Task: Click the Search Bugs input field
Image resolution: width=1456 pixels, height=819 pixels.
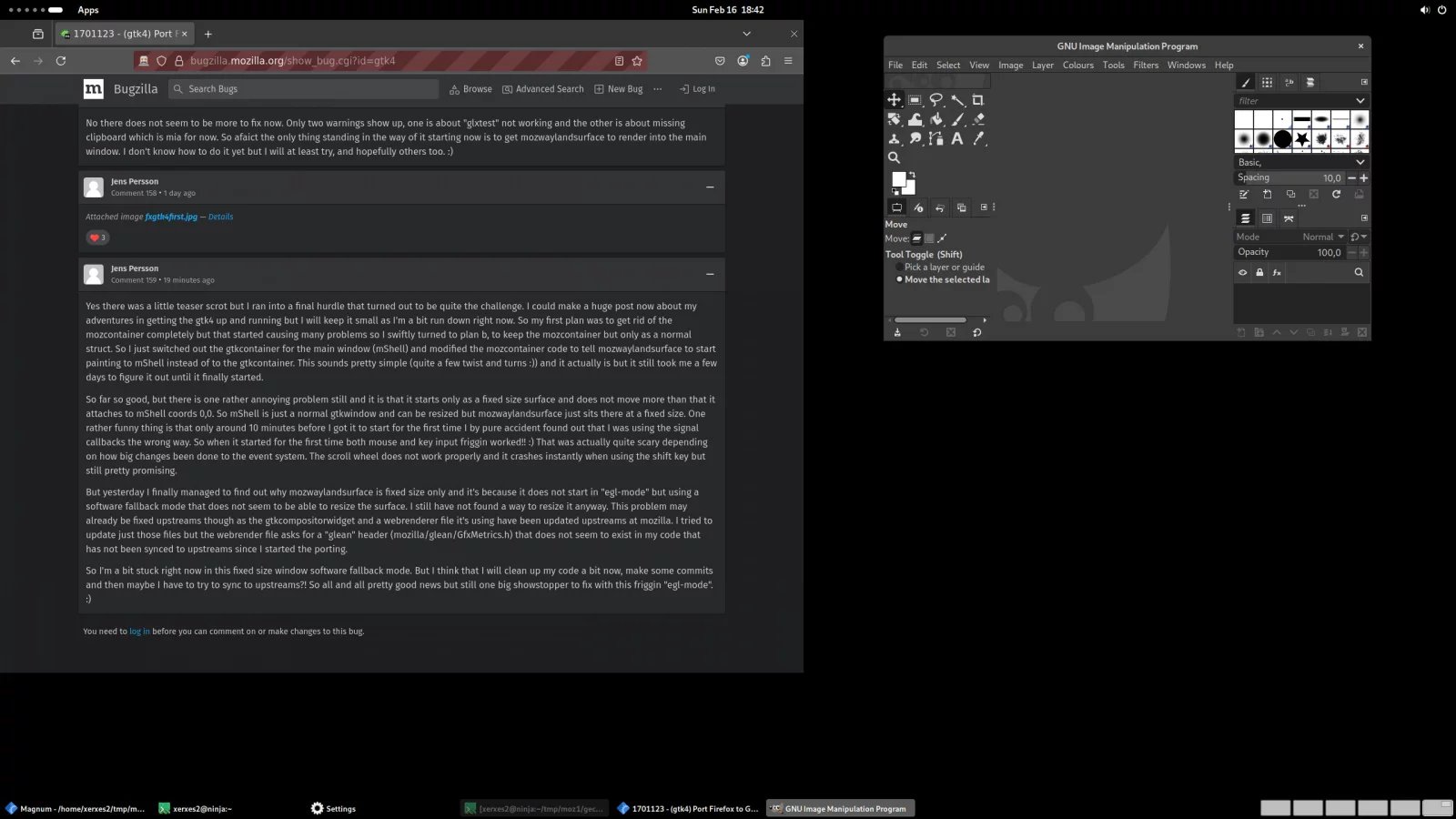Action: coord(304,89)
